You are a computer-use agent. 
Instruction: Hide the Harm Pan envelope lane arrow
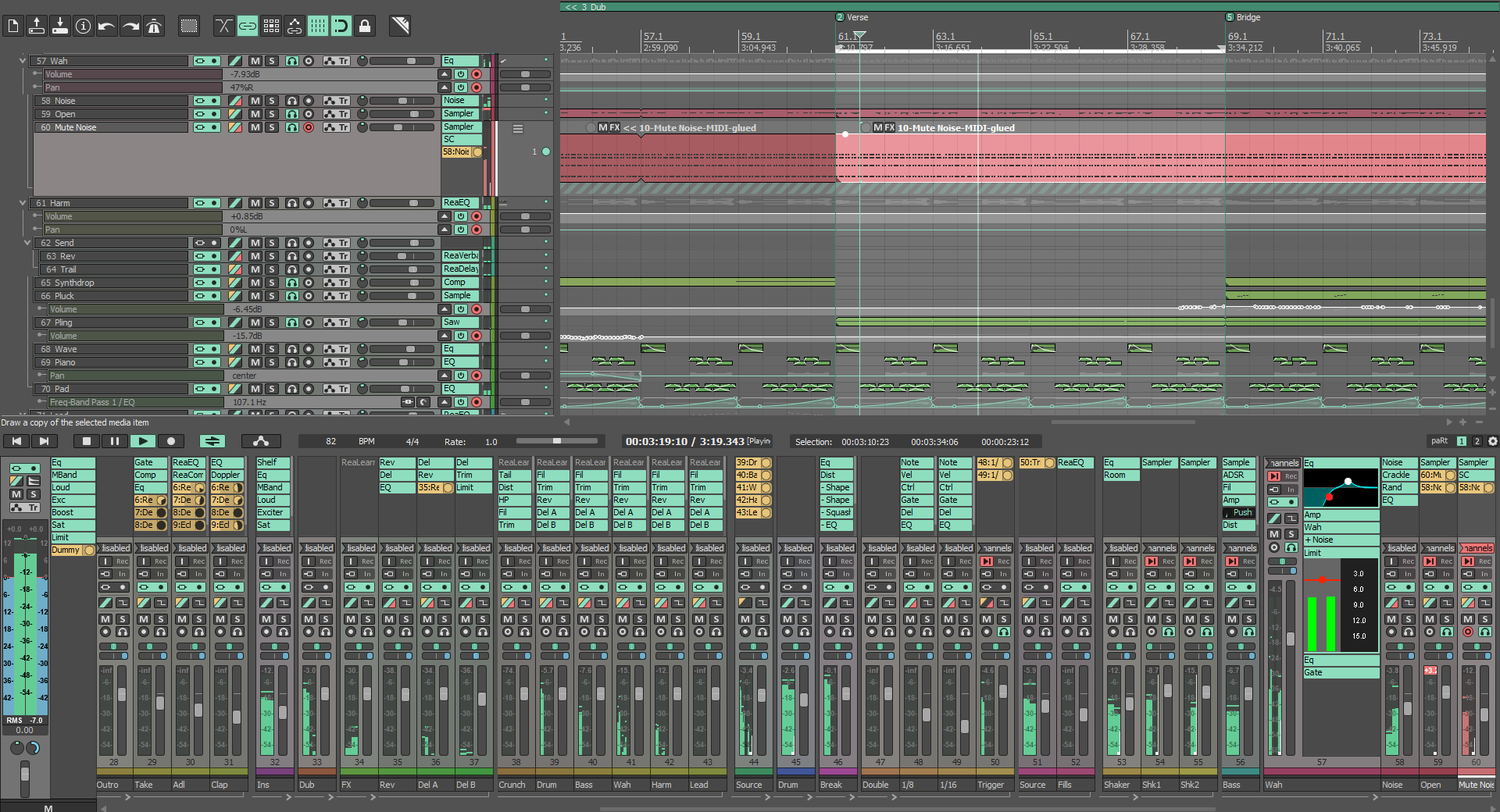[445, 230]
